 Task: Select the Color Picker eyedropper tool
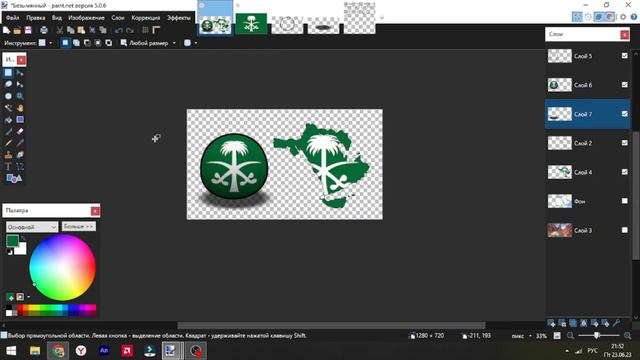coord(20,143)
